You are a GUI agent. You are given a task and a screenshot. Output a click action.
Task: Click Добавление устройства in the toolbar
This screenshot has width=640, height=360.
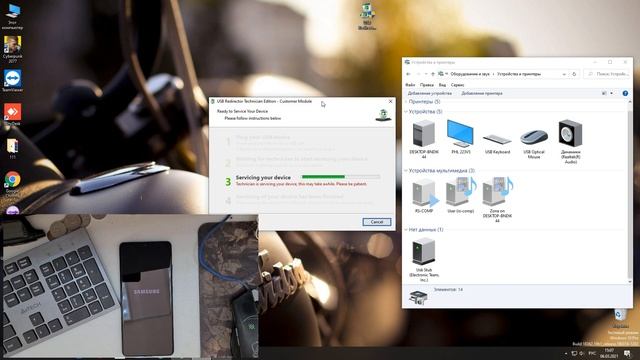[x=429, y=93]
